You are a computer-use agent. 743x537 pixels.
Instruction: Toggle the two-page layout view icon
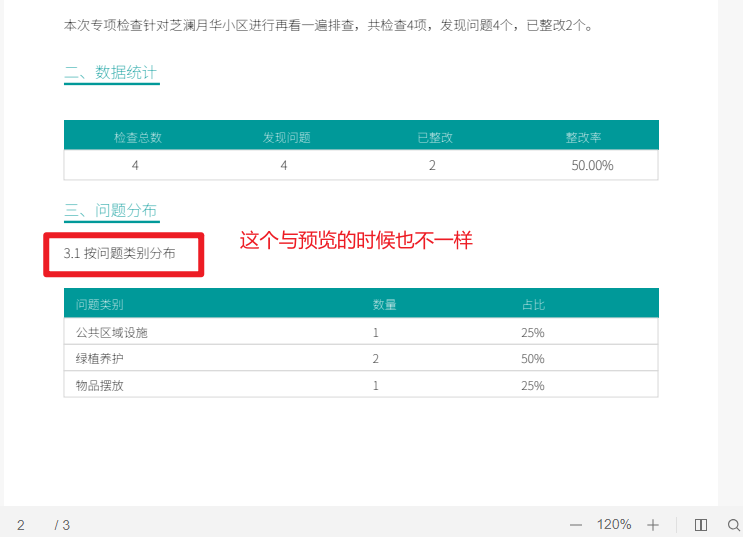coord(701,525)
